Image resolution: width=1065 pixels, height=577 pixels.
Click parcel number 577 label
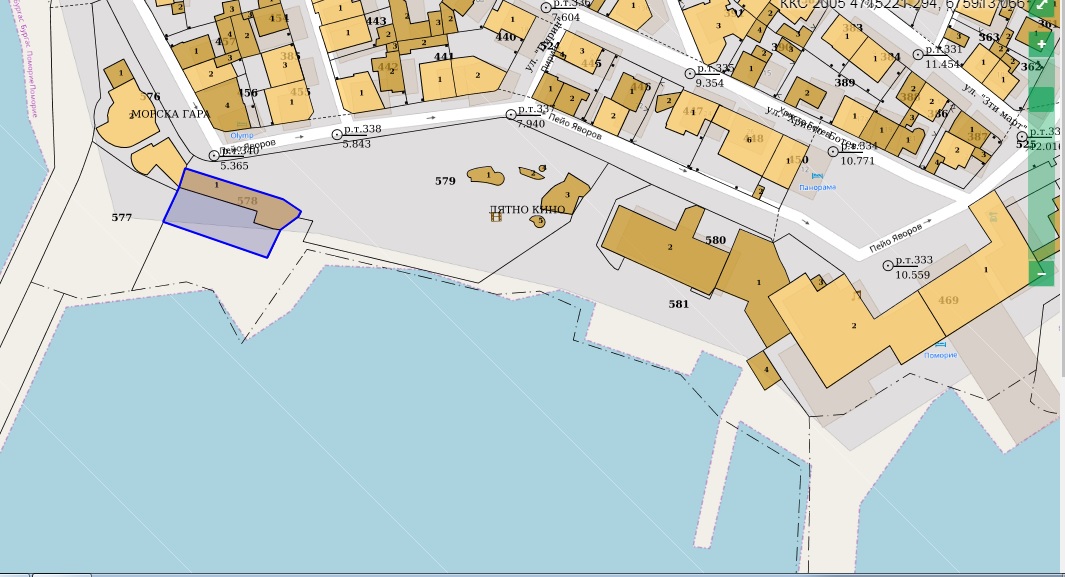122,217
